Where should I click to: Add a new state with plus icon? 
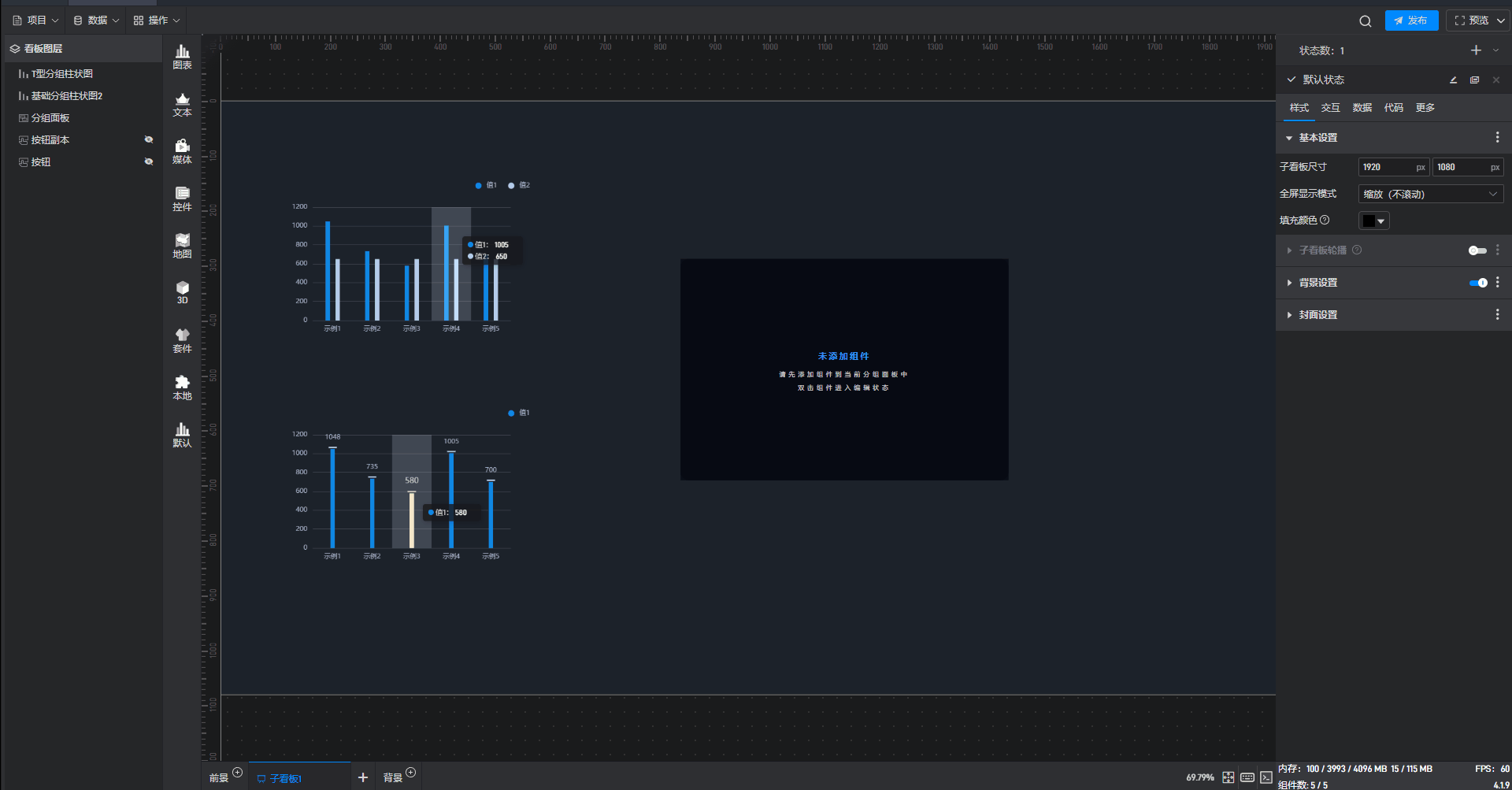tap(1476, 50)
